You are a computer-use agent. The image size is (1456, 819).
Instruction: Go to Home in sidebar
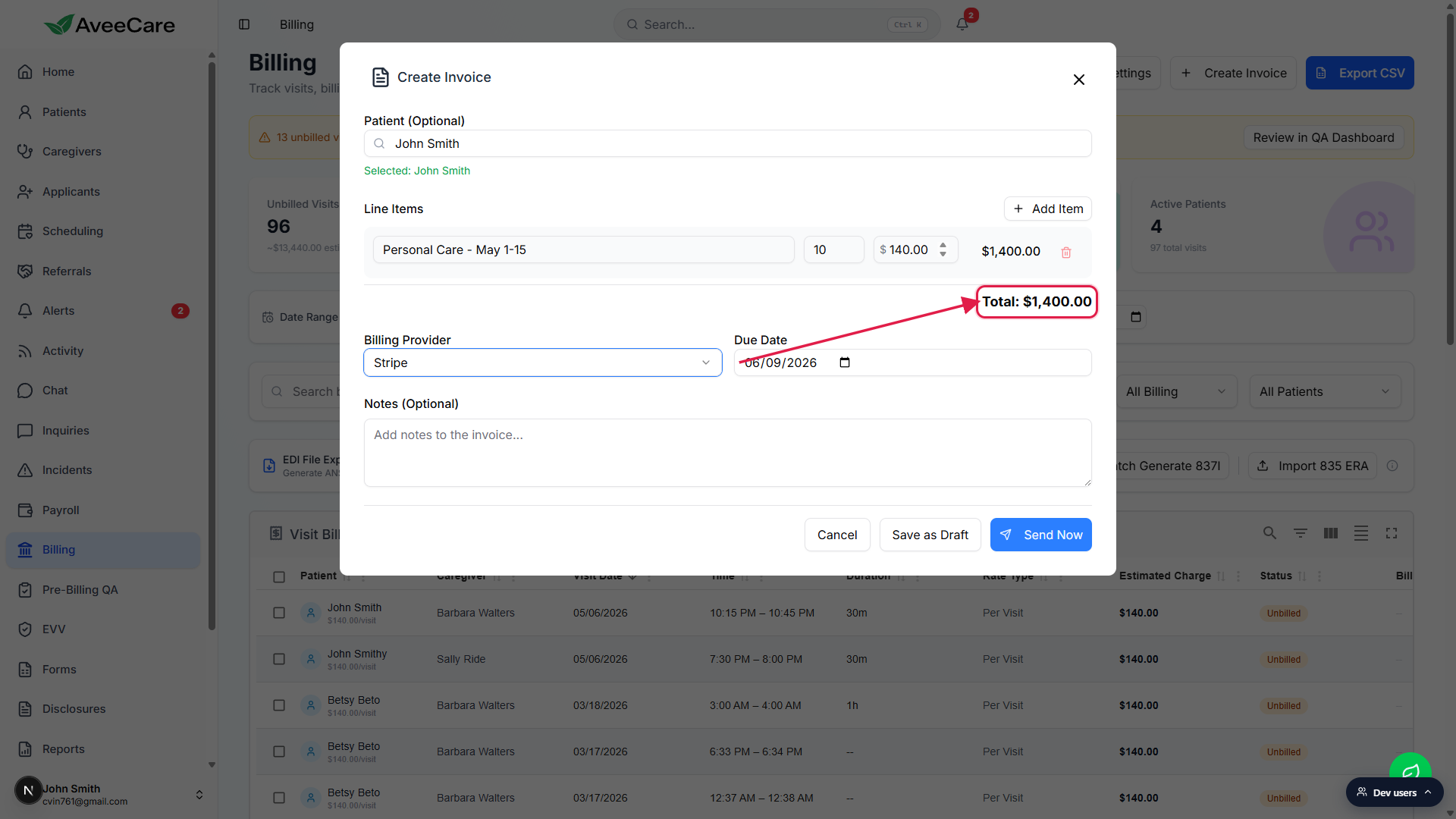tap(103, 72)
